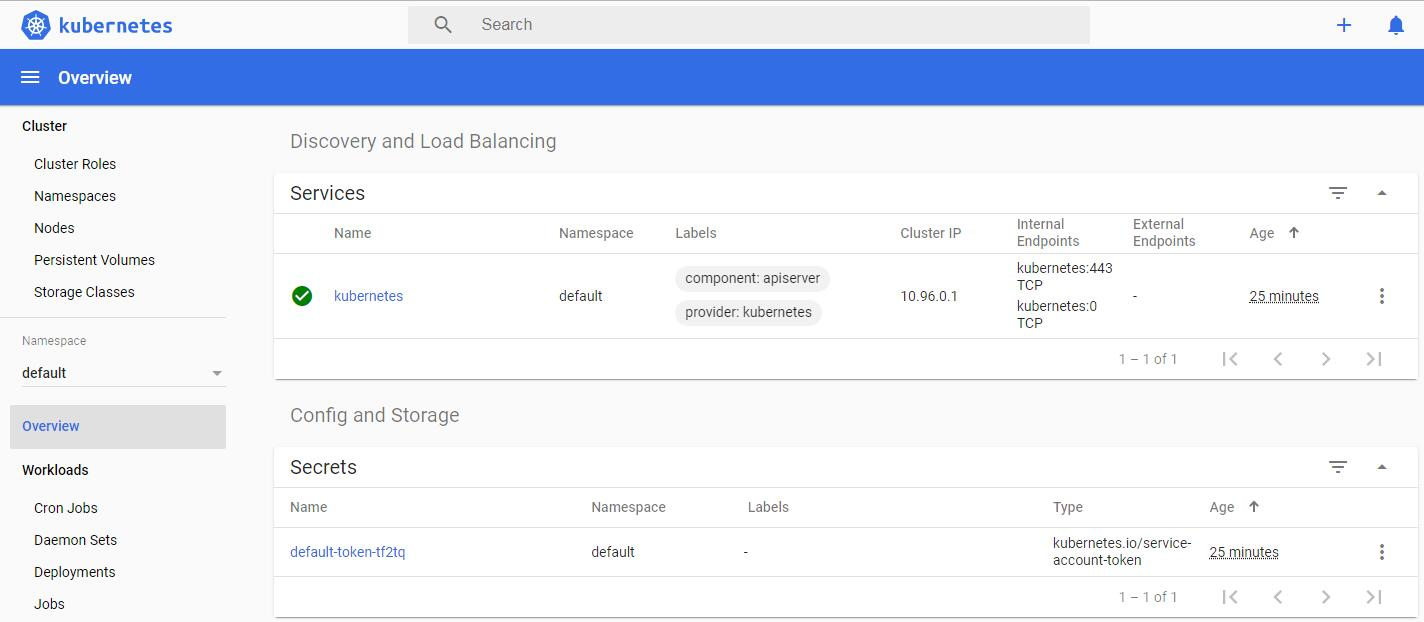Sort Services by Age column
1424x622 pixels.
point(1262,233)
